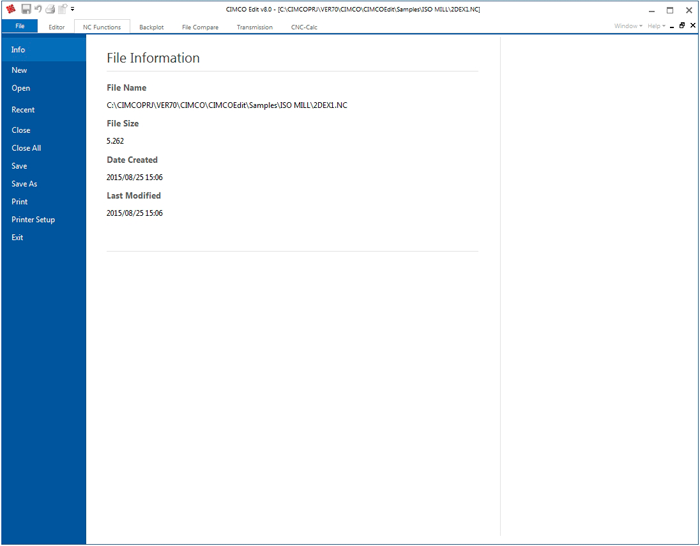This screenshot has height=546, width=700.
Task: Select Info in the File sidebar
Action: (44, 50)
